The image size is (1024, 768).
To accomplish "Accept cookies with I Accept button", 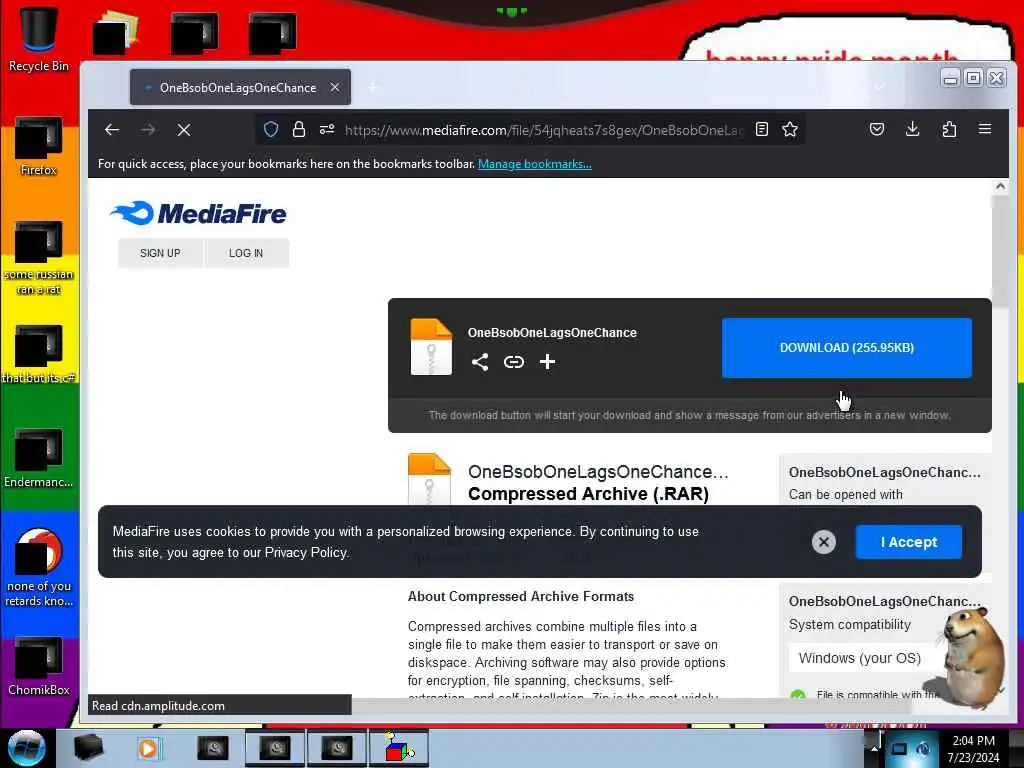I will point(908,542).
